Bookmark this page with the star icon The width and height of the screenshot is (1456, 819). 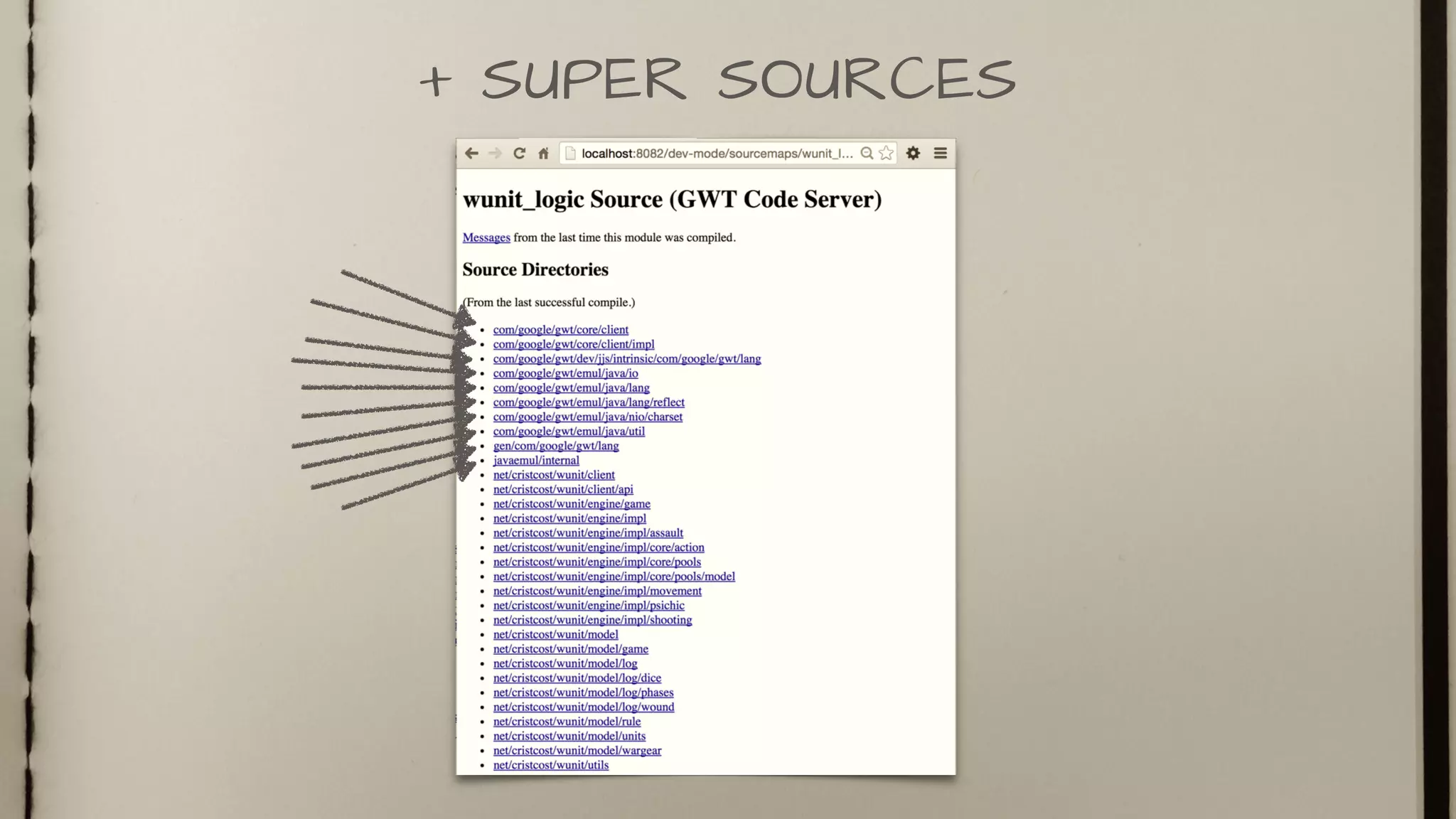tap(886, 154)
